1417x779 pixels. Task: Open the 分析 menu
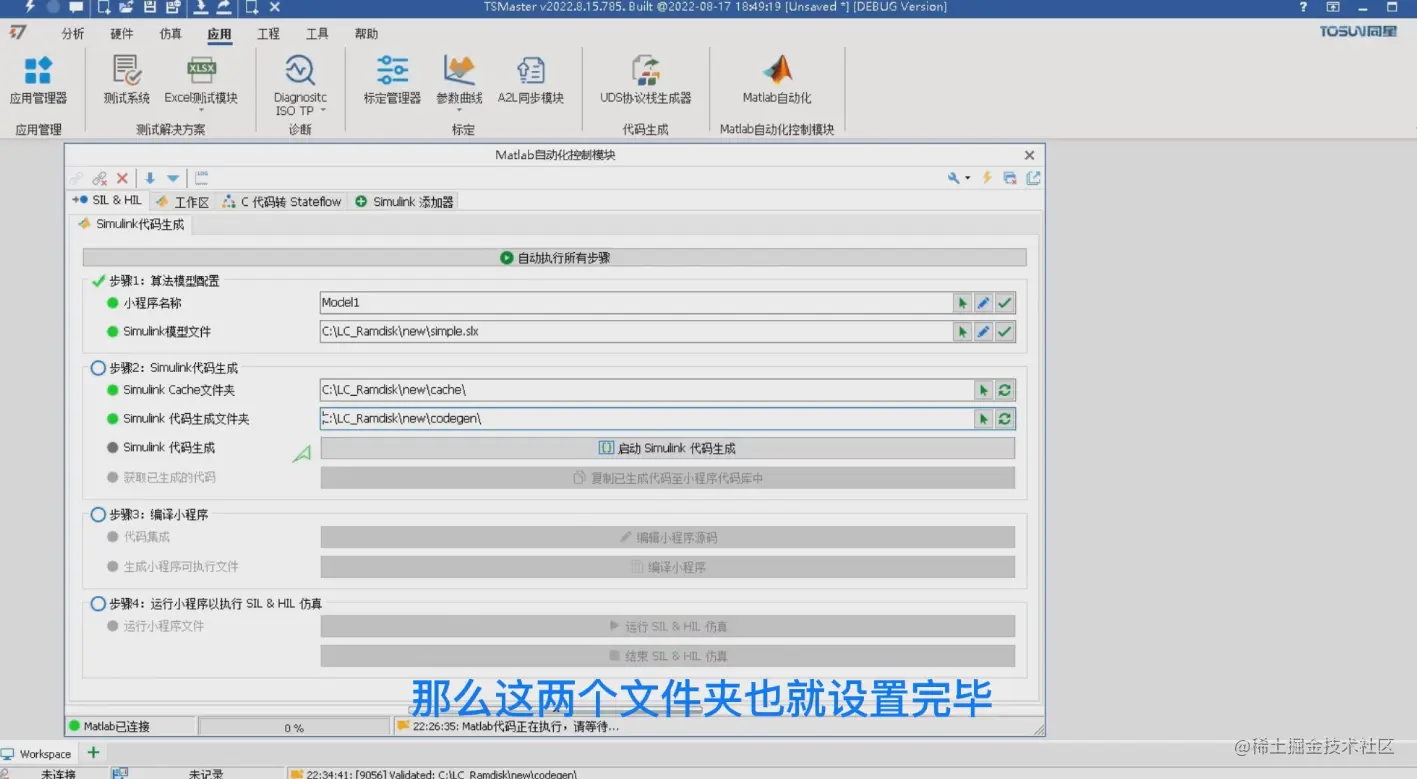click(x=73, y=34)
